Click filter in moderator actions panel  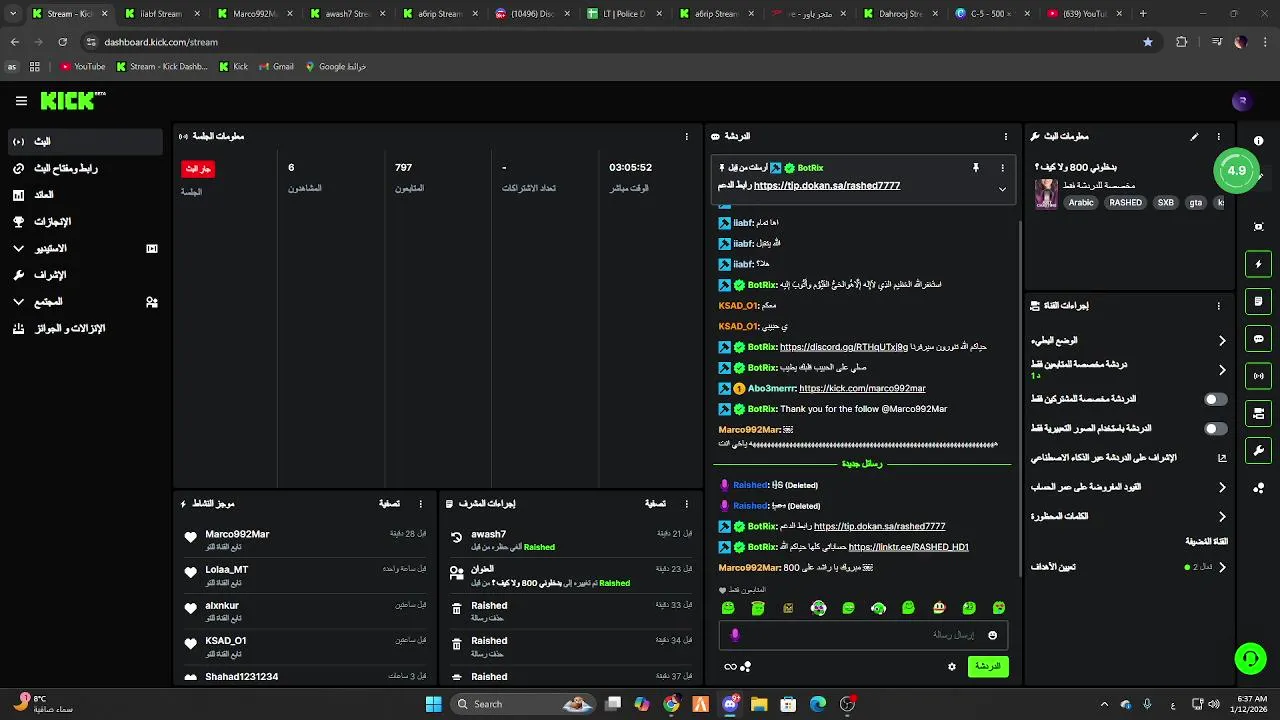click(655, 504)
